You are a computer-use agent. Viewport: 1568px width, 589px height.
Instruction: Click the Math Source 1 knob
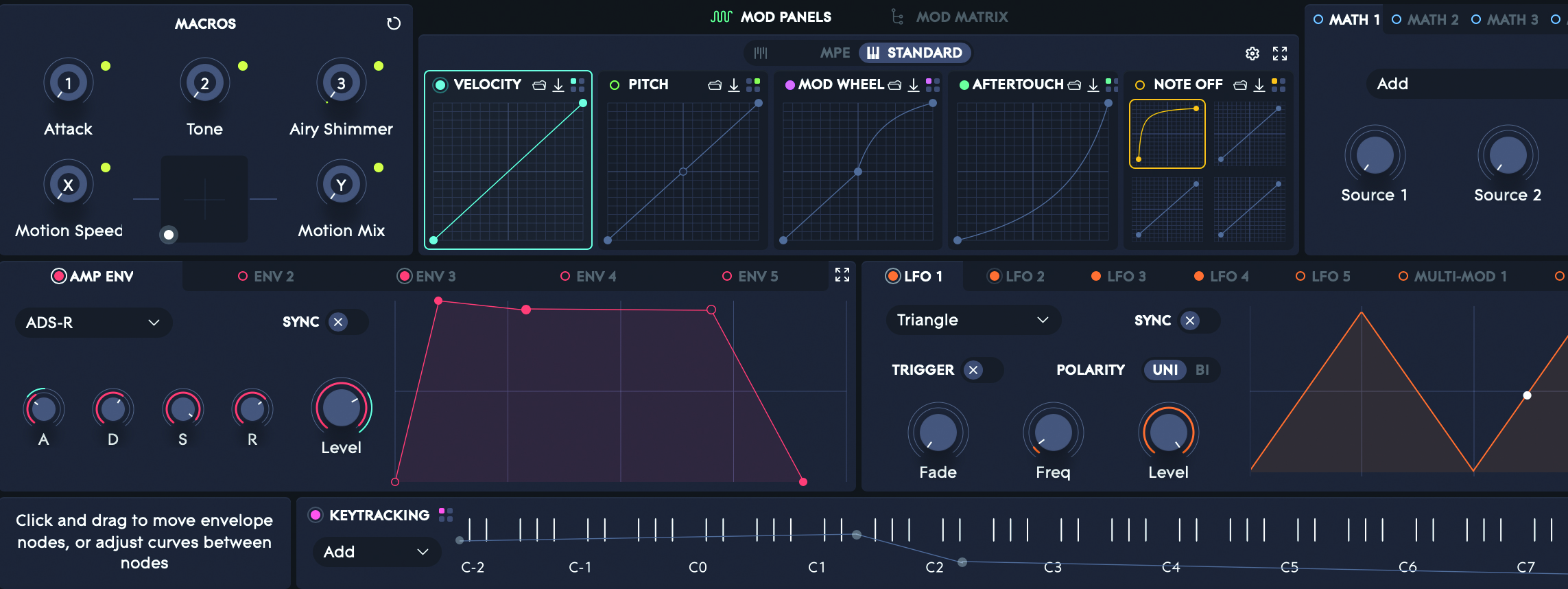(x=1375, y=155)
